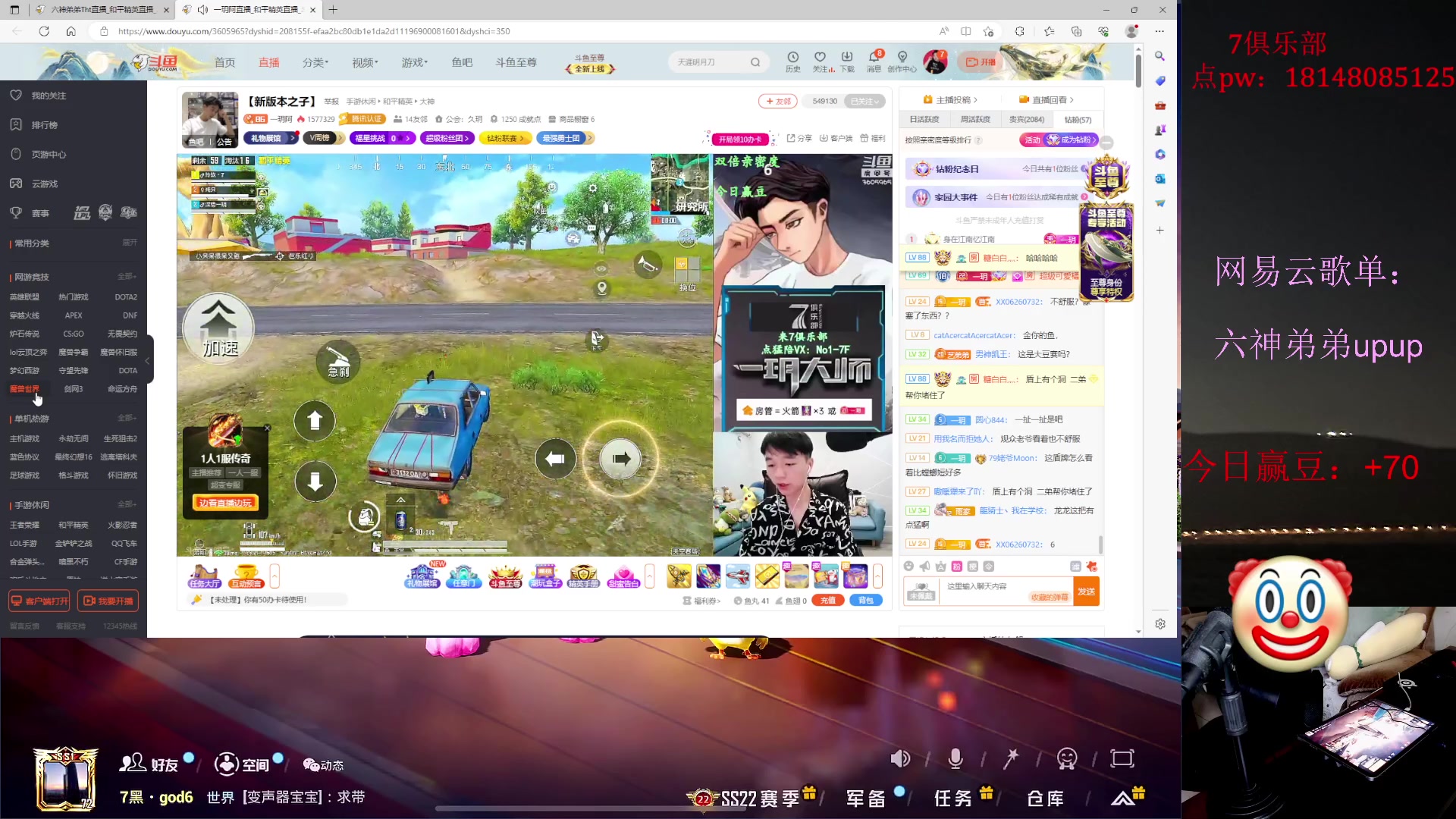Viewport: 1456px width, 819px height.
Task: Toggle the 已关注 follow status button
Action: tap(864, 101)
